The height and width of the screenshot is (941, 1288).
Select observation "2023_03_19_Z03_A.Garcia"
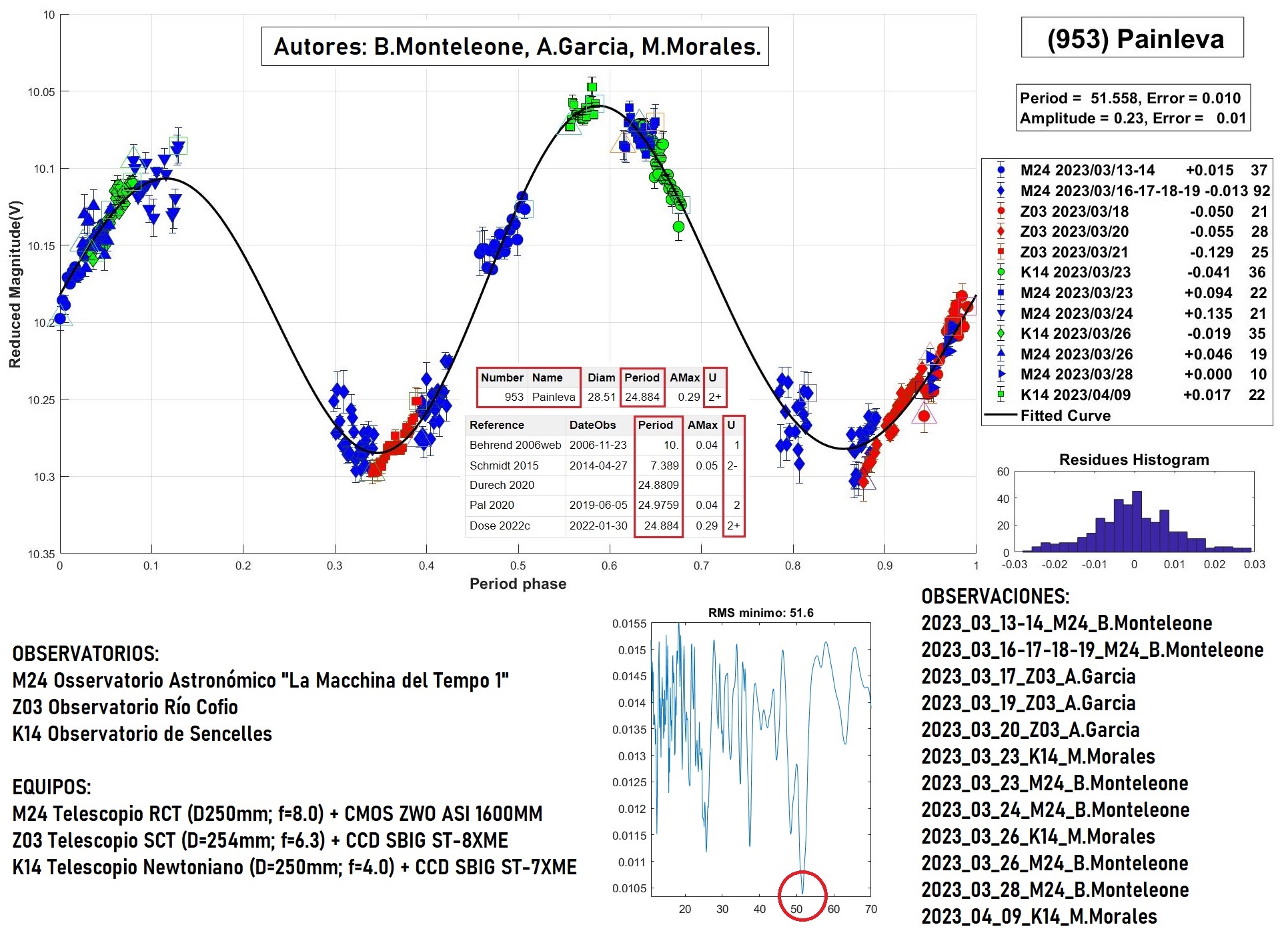[1029, 703]
